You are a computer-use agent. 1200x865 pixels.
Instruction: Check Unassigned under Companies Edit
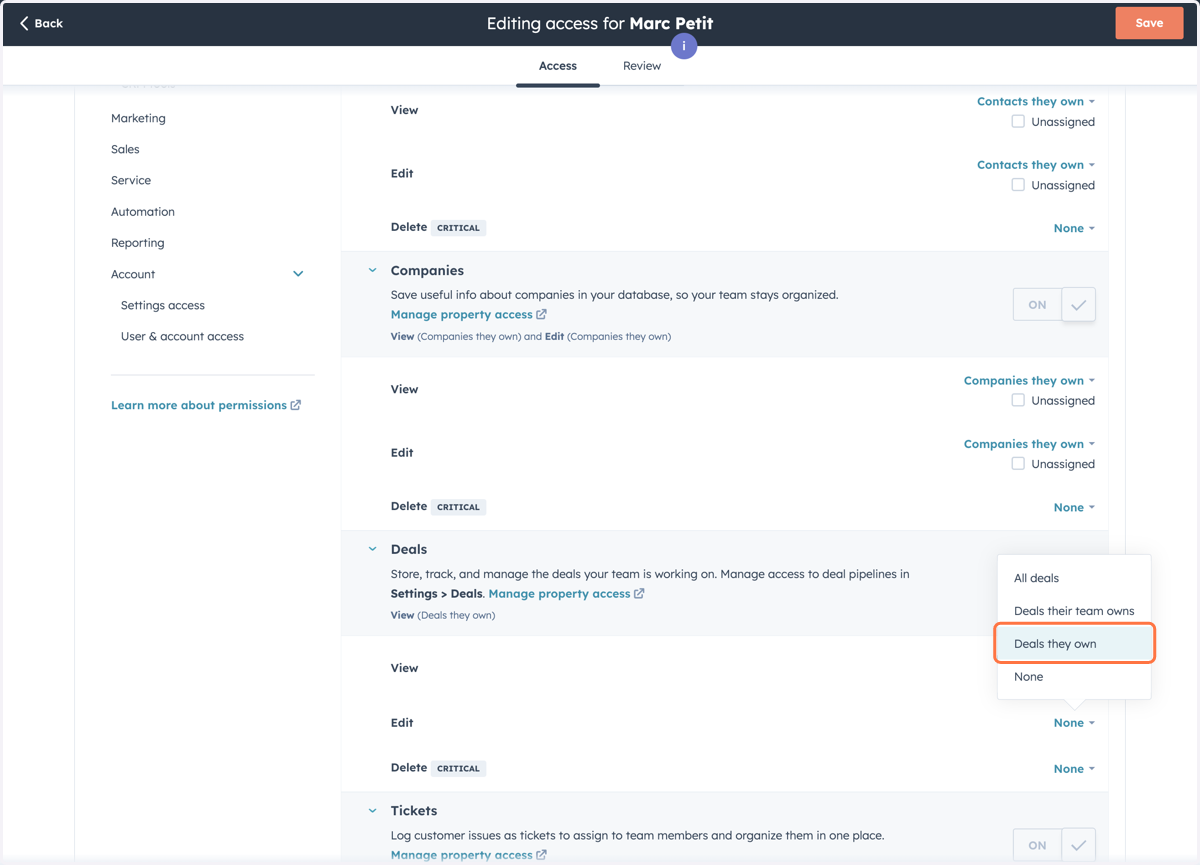[x=1018, y=463]
